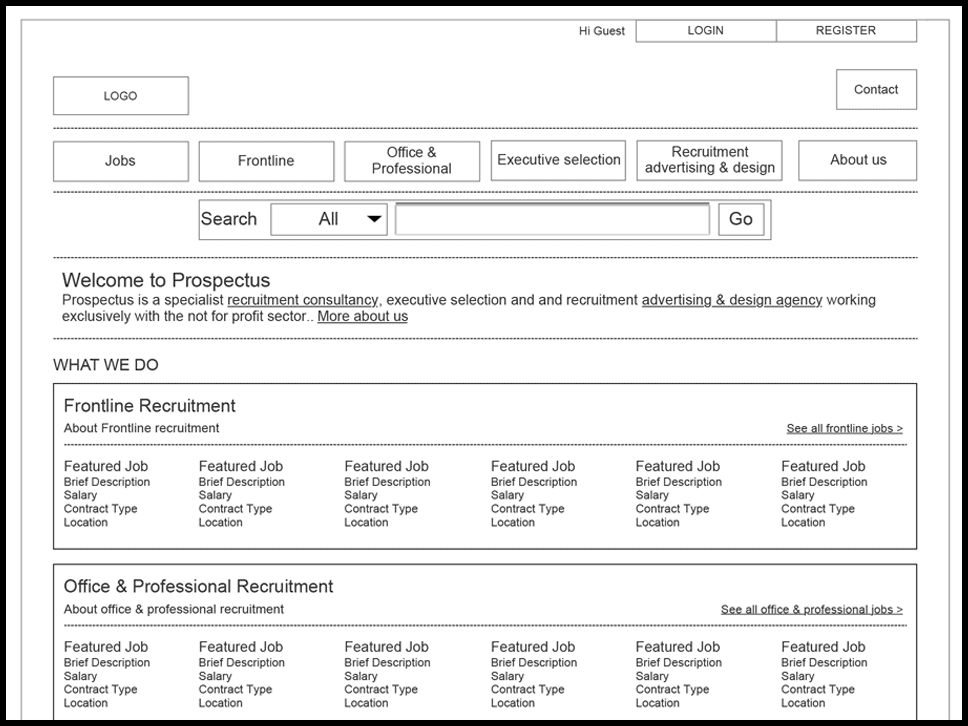The width and height of the screenshot is (968, 726).
Task: Click See all frontline jobs link
Action: click(845, 428)
